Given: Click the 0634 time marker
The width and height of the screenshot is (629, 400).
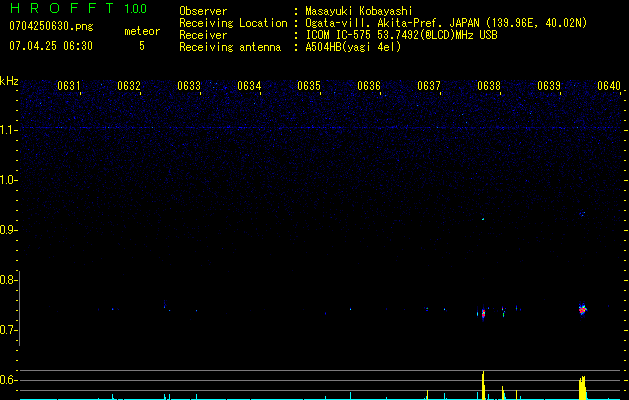Looking at the screenshot, I should [x=249, y=86].
